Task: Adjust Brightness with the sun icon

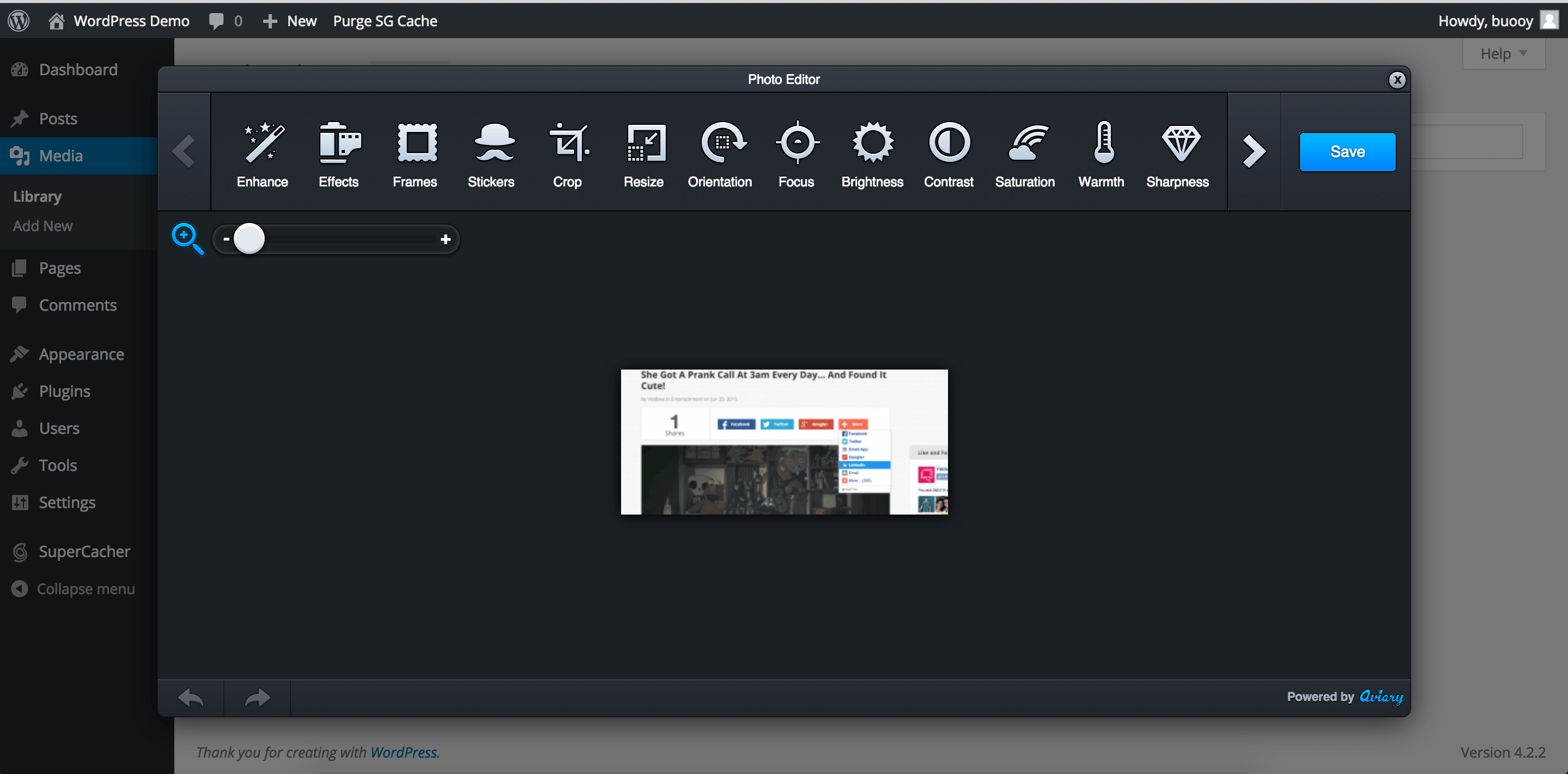Action: [x=872, y=154]
